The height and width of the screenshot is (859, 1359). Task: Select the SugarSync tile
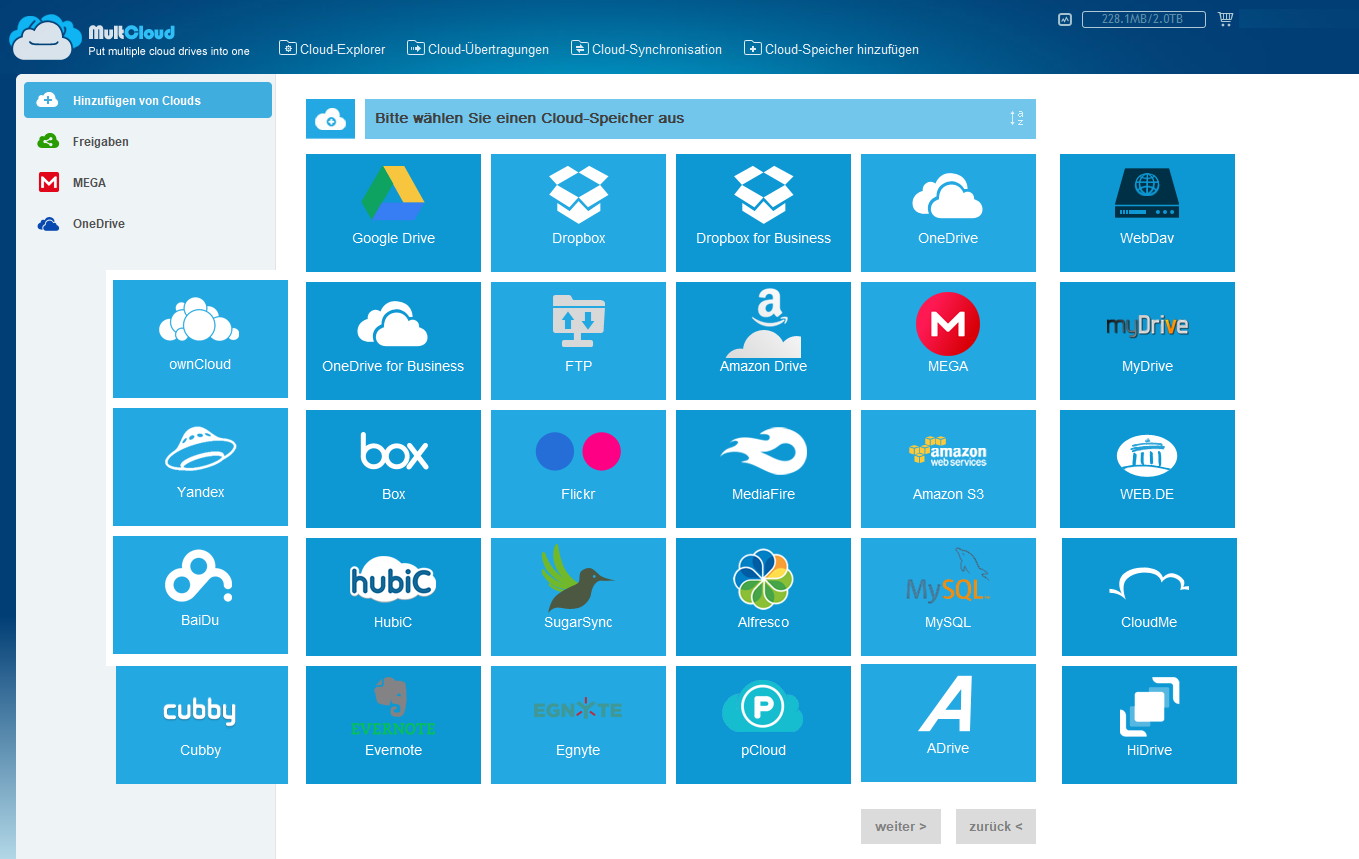coord(578,596)
